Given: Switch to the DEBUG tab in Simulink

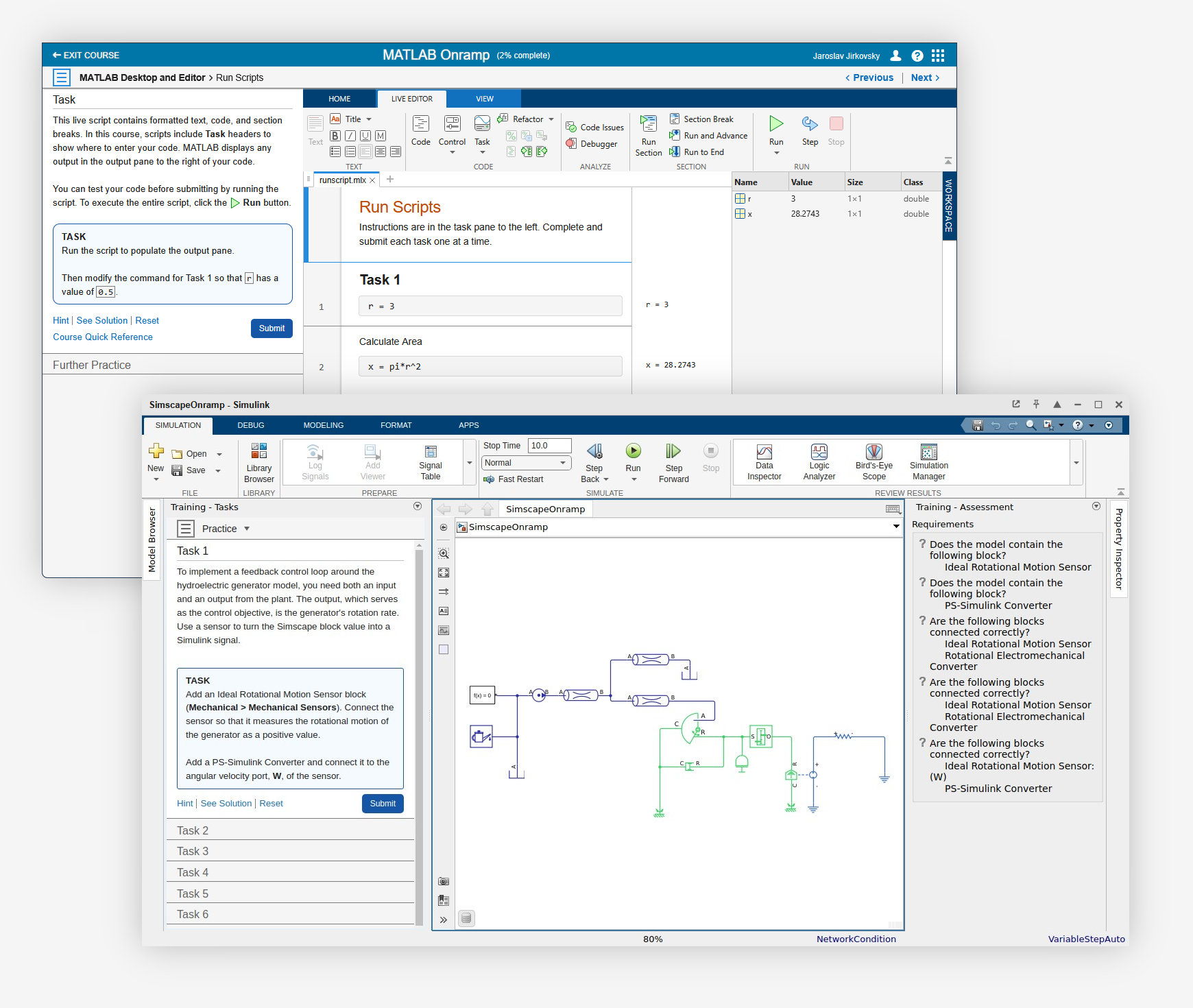Looking at the screenshot, I should tap(251, 425).
